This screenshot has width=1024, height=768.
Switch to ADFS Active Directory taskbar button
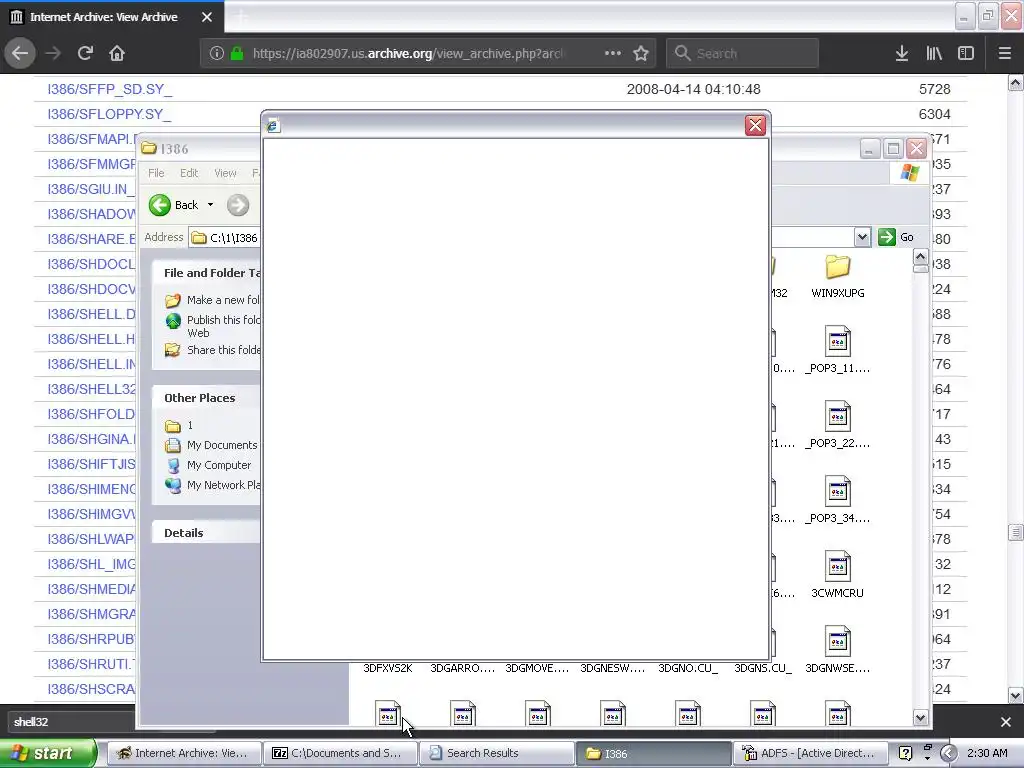(x=810, y=753)
